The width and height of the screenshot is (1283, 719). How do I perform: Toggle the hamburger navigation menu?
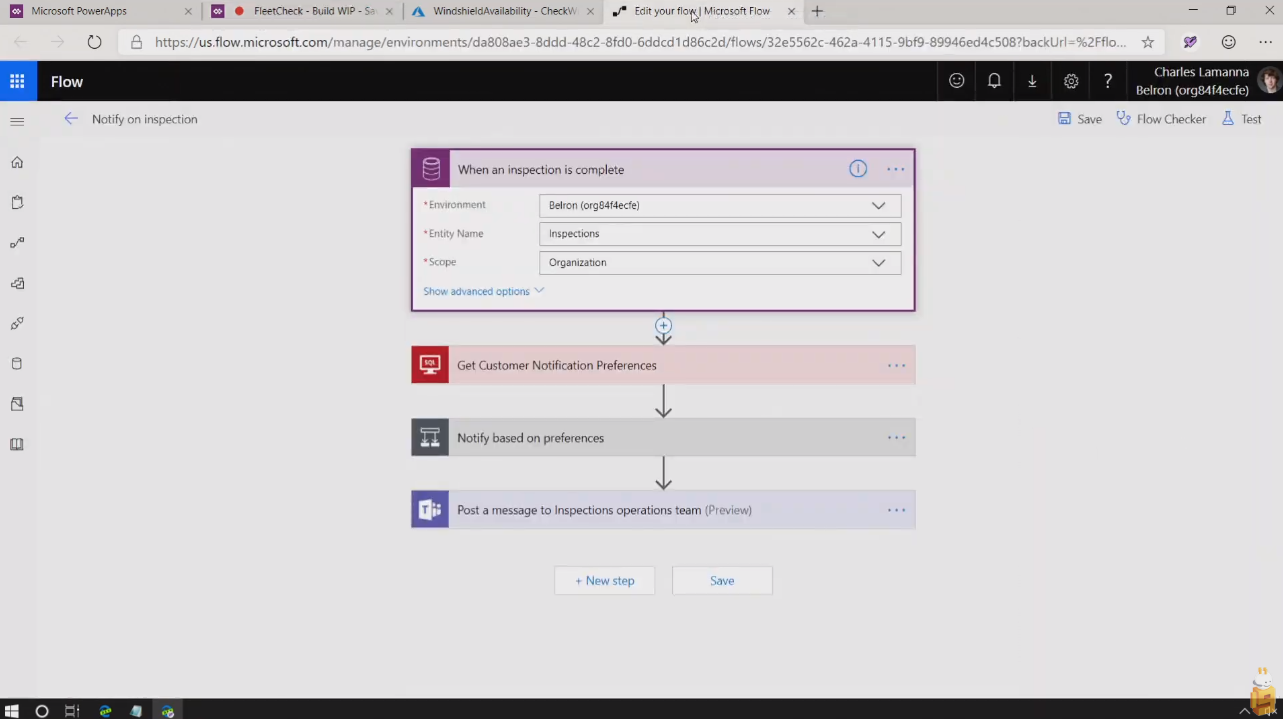coord(17,121)
